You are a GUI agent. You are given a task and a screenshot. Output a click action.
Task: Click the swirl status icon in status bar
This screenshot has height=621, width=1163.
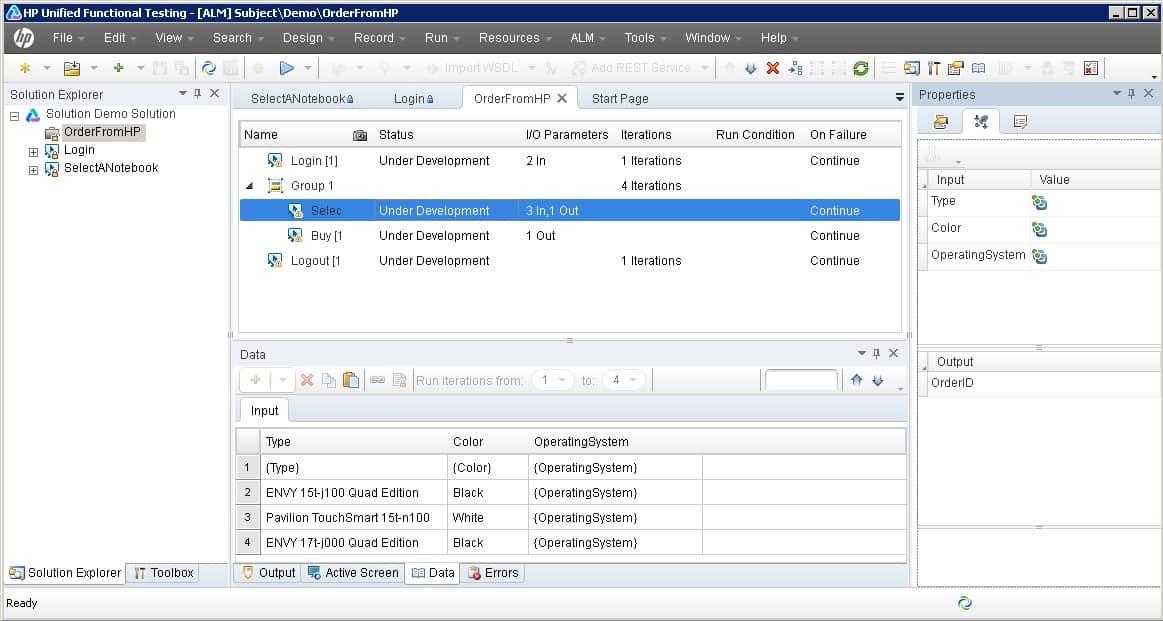(x=964, y=603)
